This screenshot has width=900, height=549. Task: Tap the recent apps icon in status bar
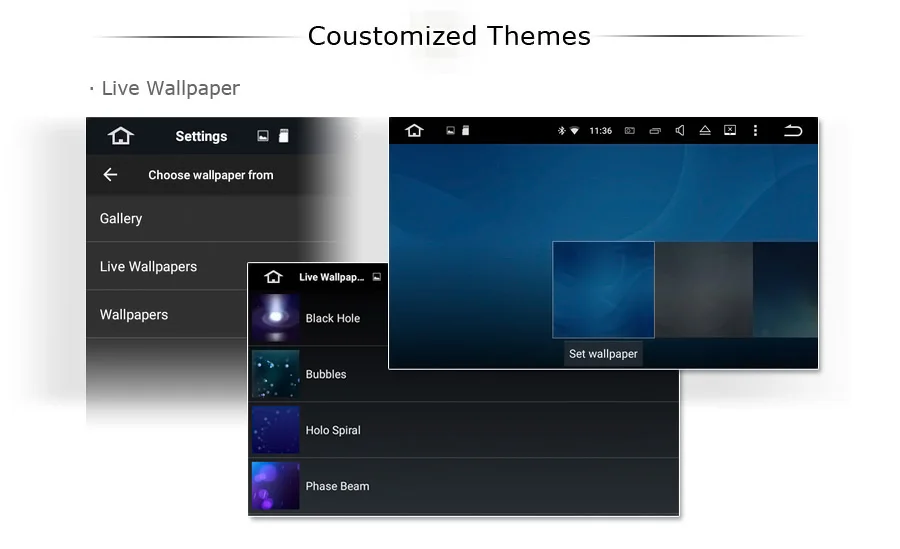[655, 131]
